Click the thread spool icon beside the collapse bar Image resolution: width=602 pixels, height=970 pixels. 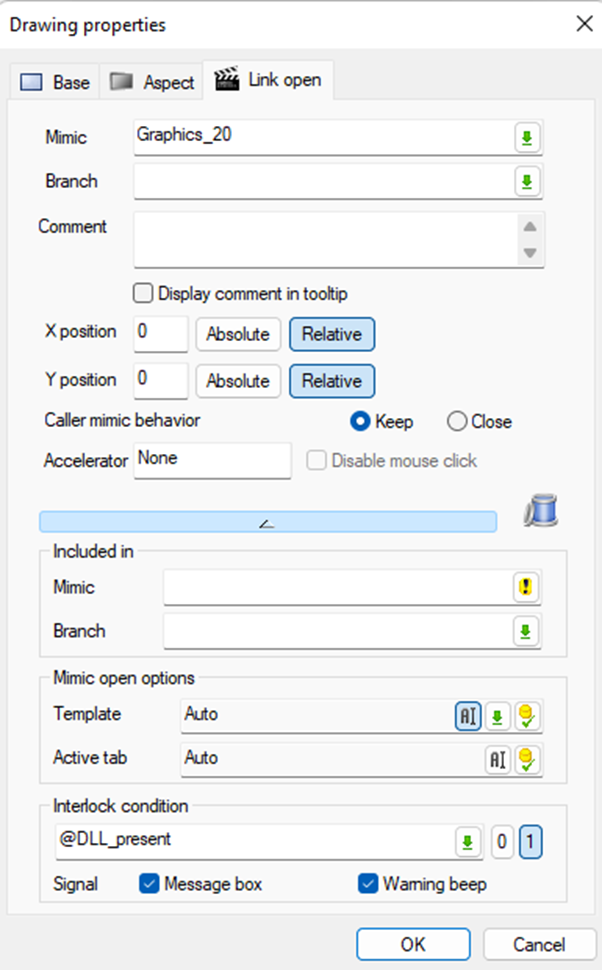tap(541, 510)
